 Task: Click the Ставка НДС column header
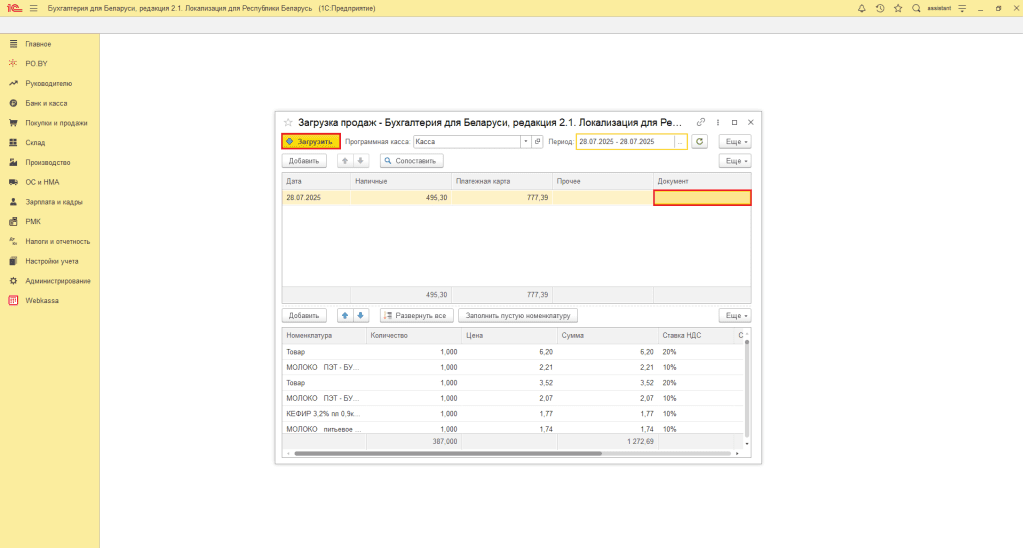tap(696, 335)
